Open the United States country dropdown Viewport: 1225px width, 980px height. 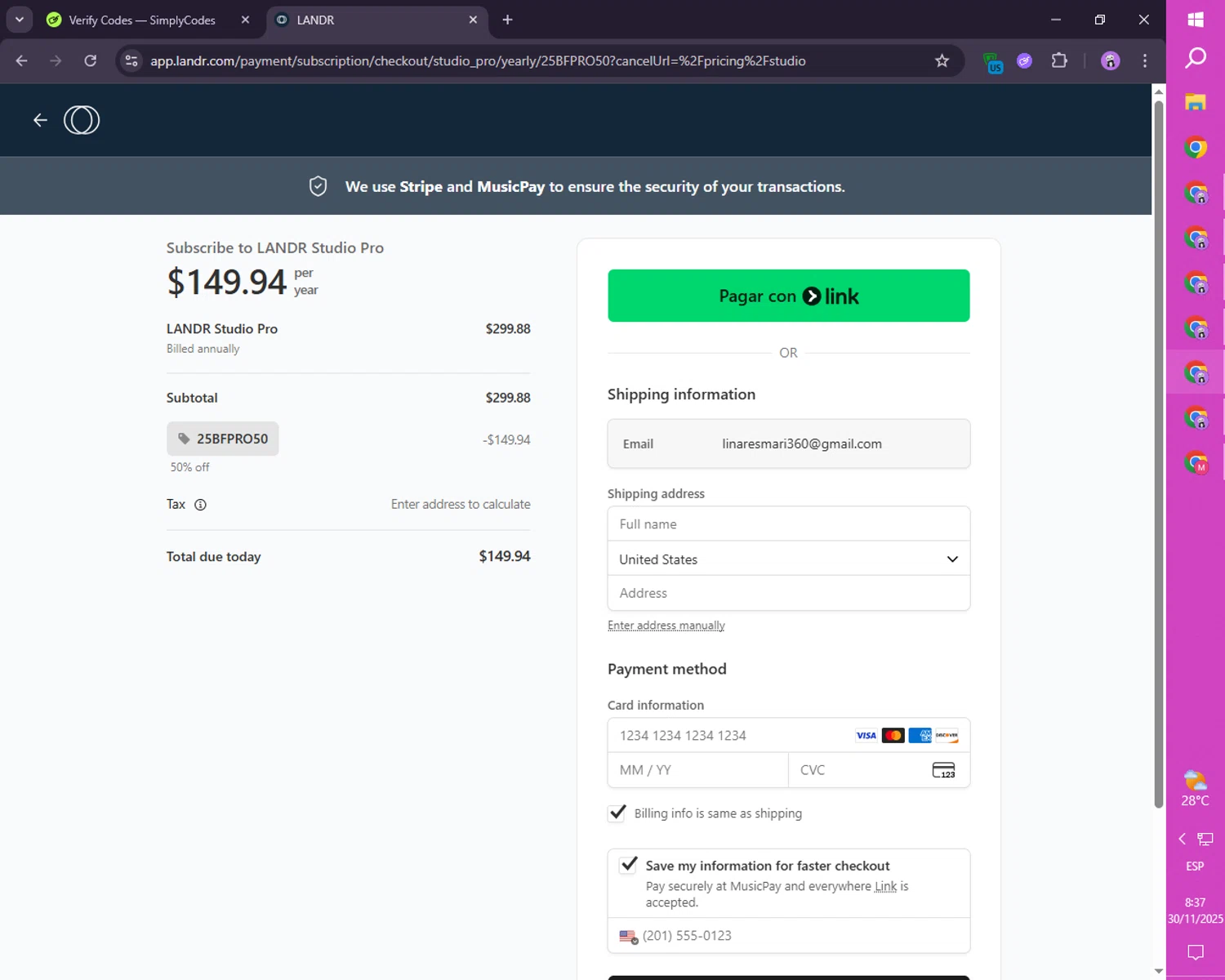pyautogui.click(x=788, y=559)
